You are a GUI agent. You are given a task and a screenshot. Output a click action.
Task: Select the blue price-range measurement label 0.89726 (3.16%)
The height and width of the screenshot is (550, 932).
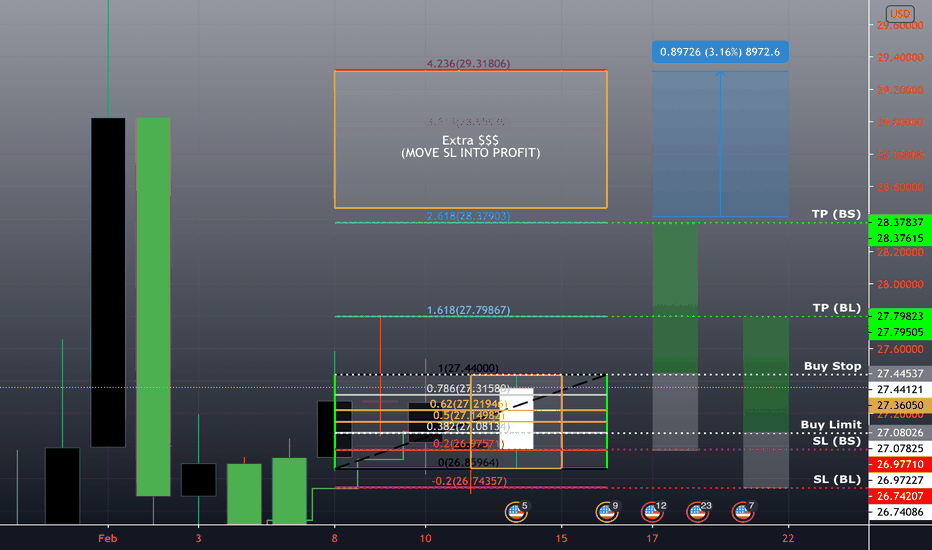720,52
